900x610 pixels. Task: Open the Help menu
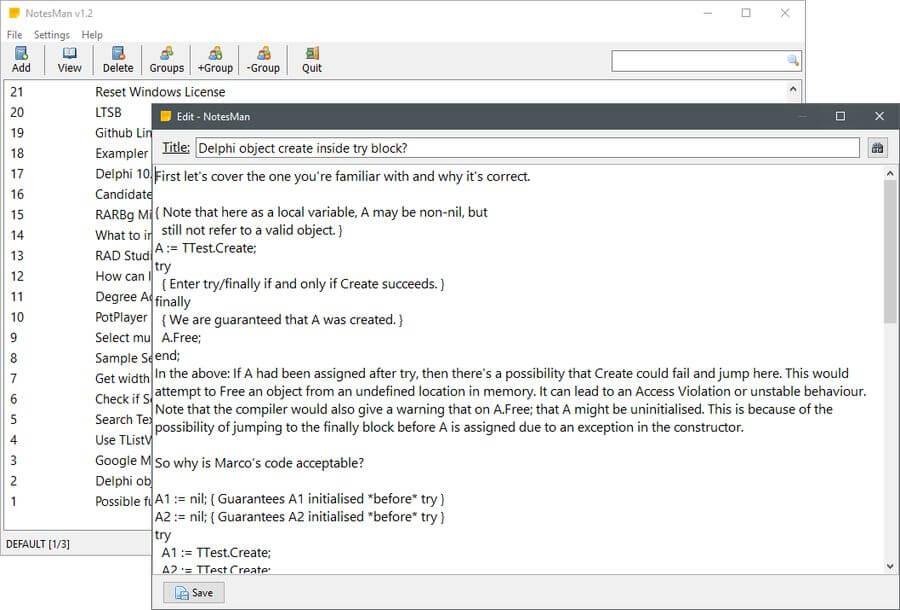[92, 34]
